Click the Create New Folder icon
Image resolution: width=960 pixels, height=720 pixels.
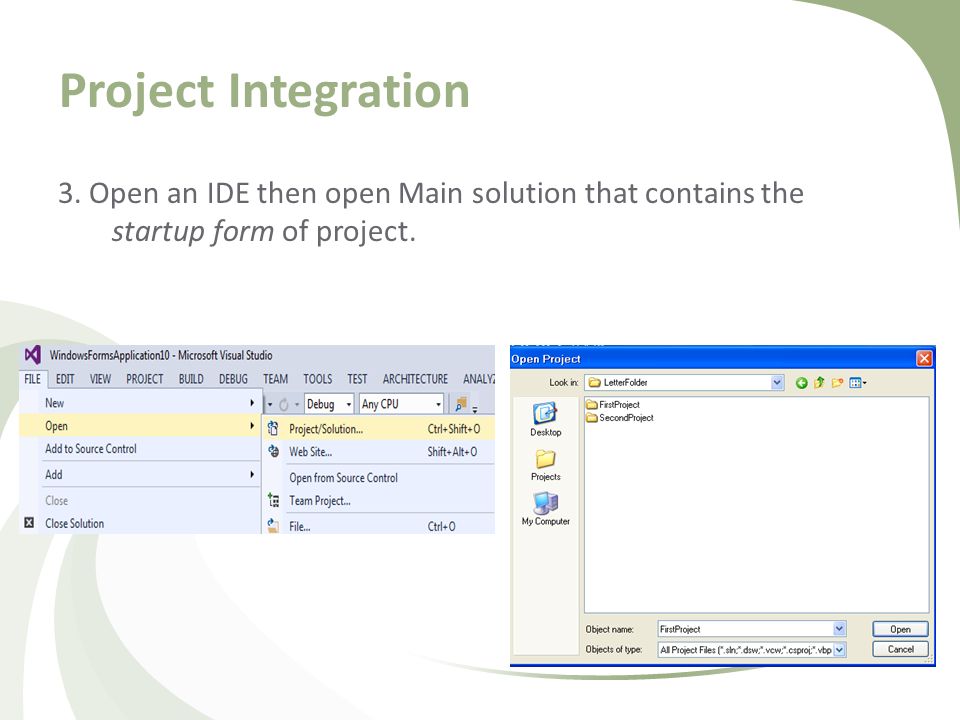click(837, 383)
